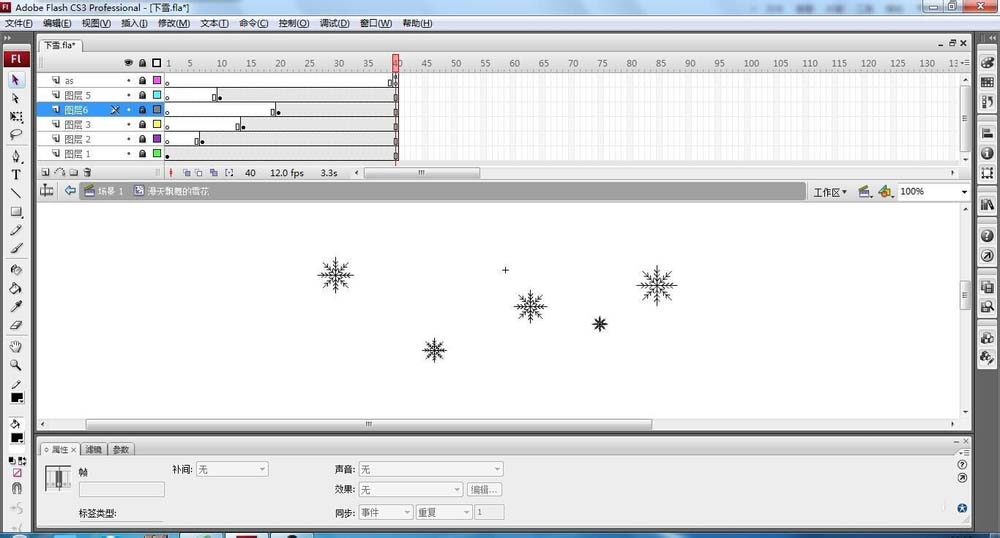Type in the frame label input field
Screen dimensions: 1000x538
[x=121, y=490]
